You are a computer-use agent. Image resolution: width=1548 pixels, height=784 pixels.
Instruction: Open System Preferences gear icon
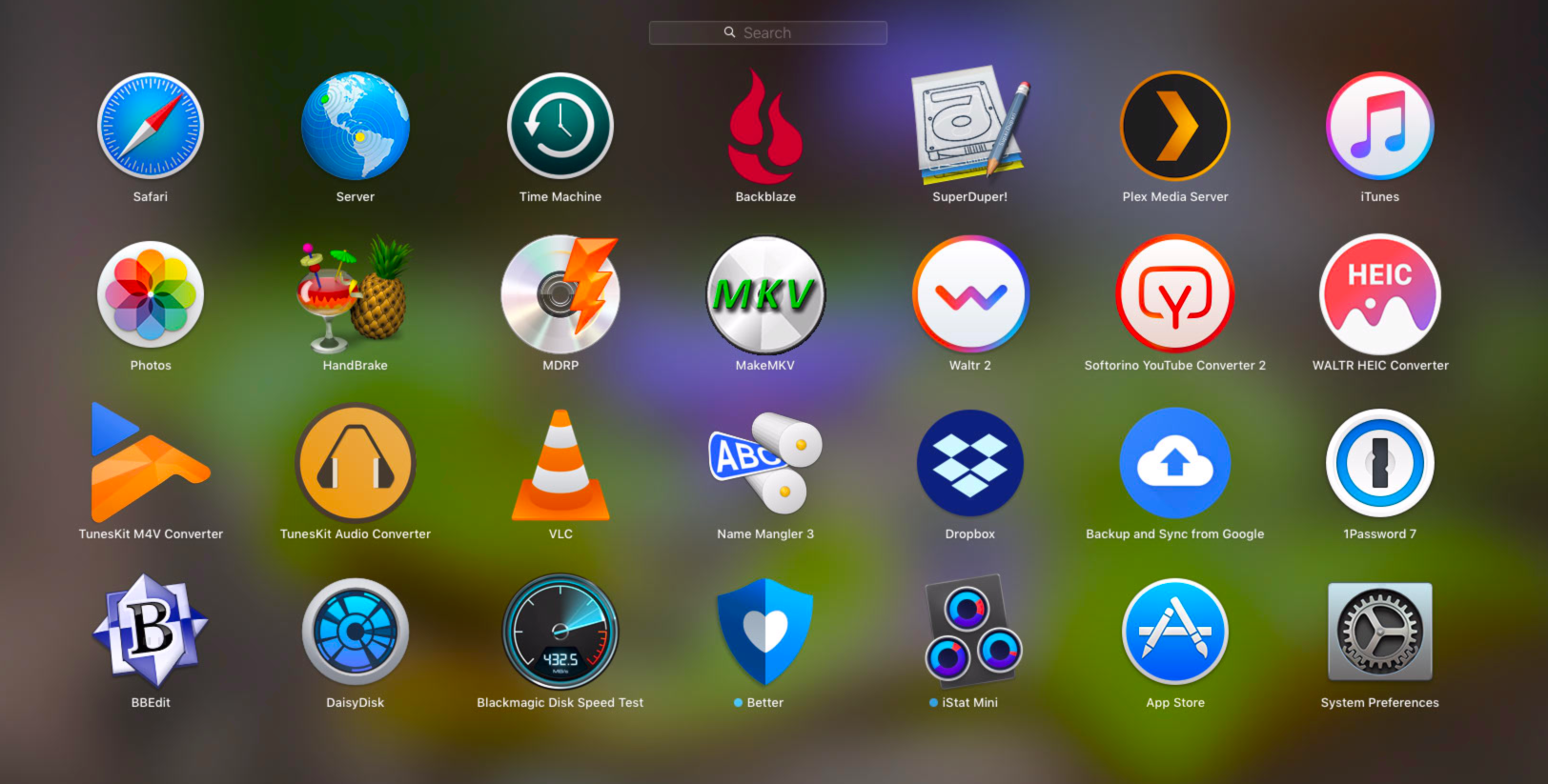(x=1380, y=632)
